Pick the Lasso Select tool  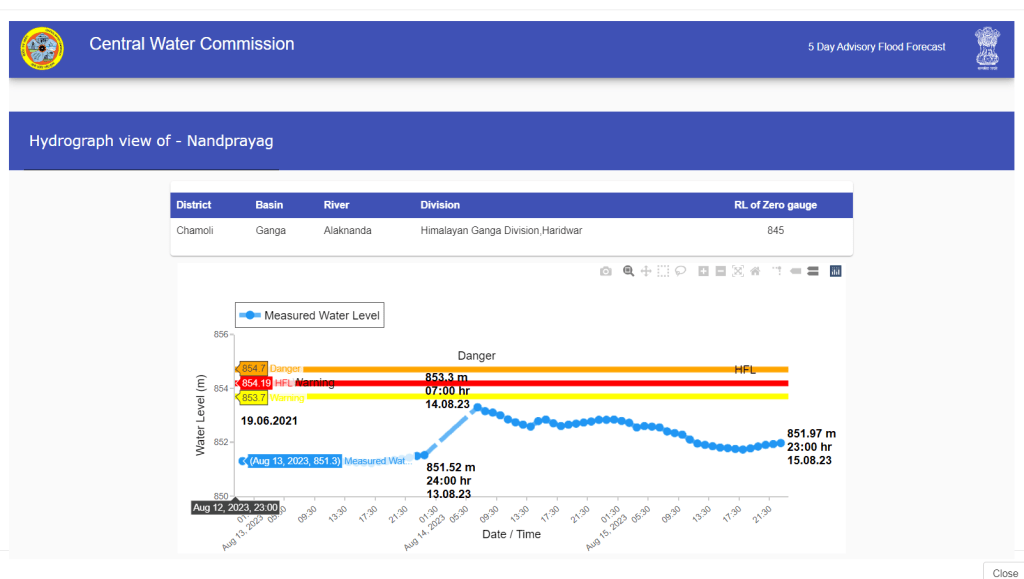[680, 271]
